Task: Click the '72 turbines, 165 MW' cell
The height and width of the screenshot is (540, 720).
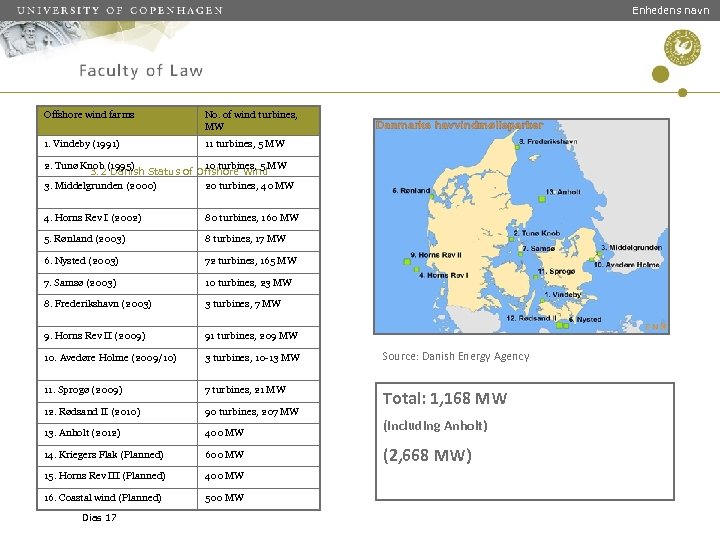Action: pyautogui.click(x=259, y=262)
